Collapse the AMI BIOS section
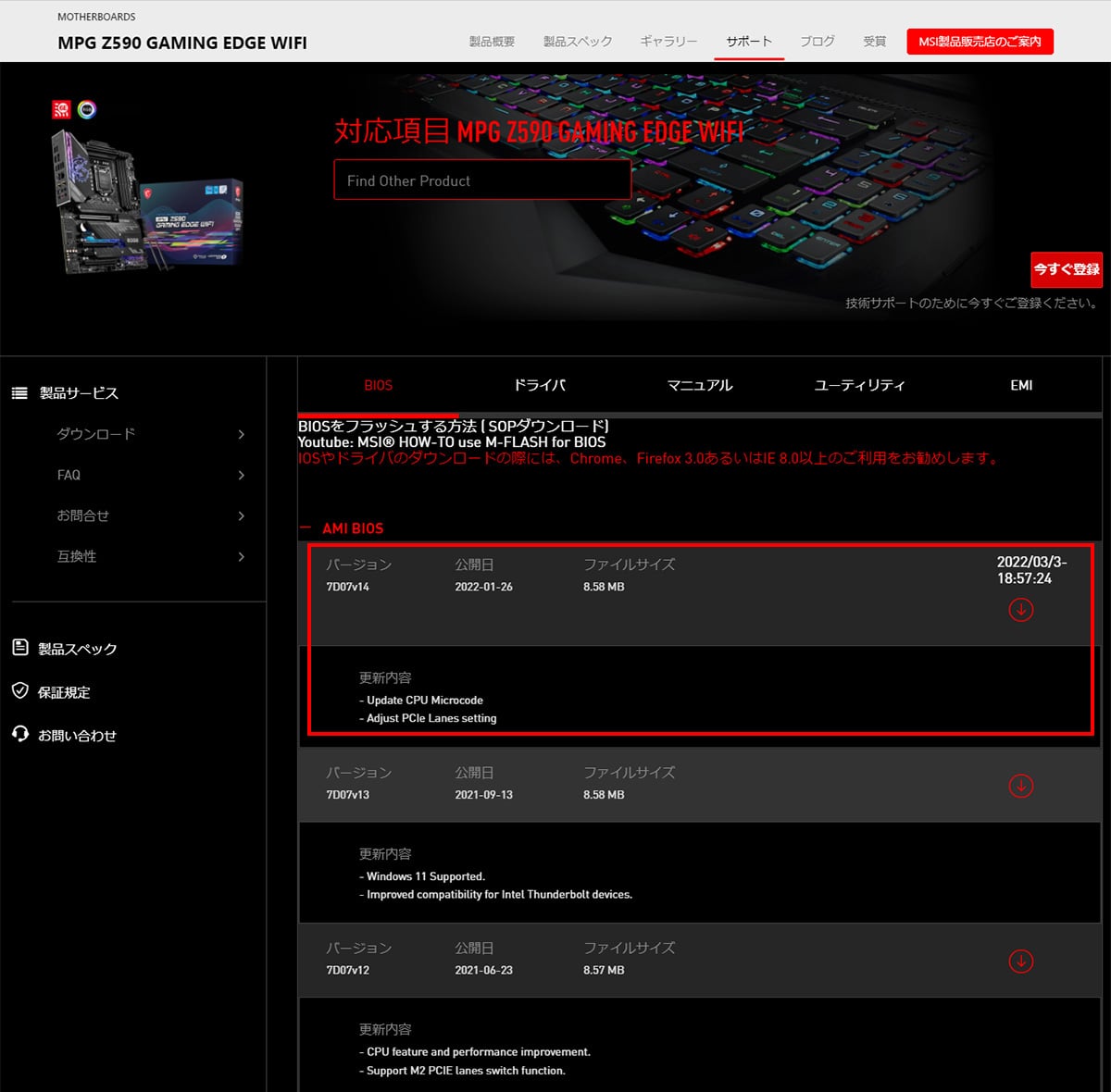The width and height of the screenshot is (1111, 1092). [x=306, y=528]
